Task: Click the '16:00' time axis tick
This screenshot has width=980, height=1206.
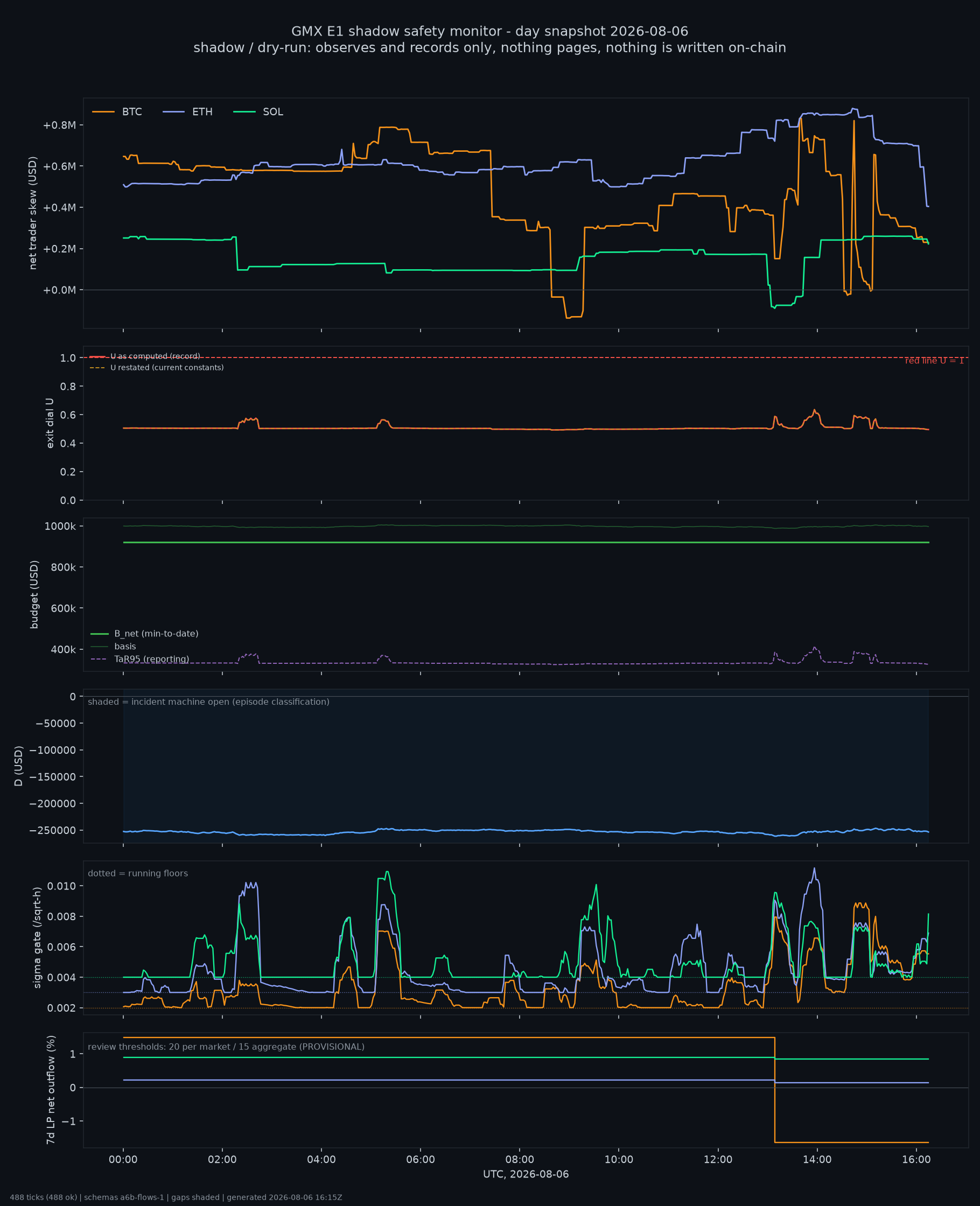Action: (916, 1160)
